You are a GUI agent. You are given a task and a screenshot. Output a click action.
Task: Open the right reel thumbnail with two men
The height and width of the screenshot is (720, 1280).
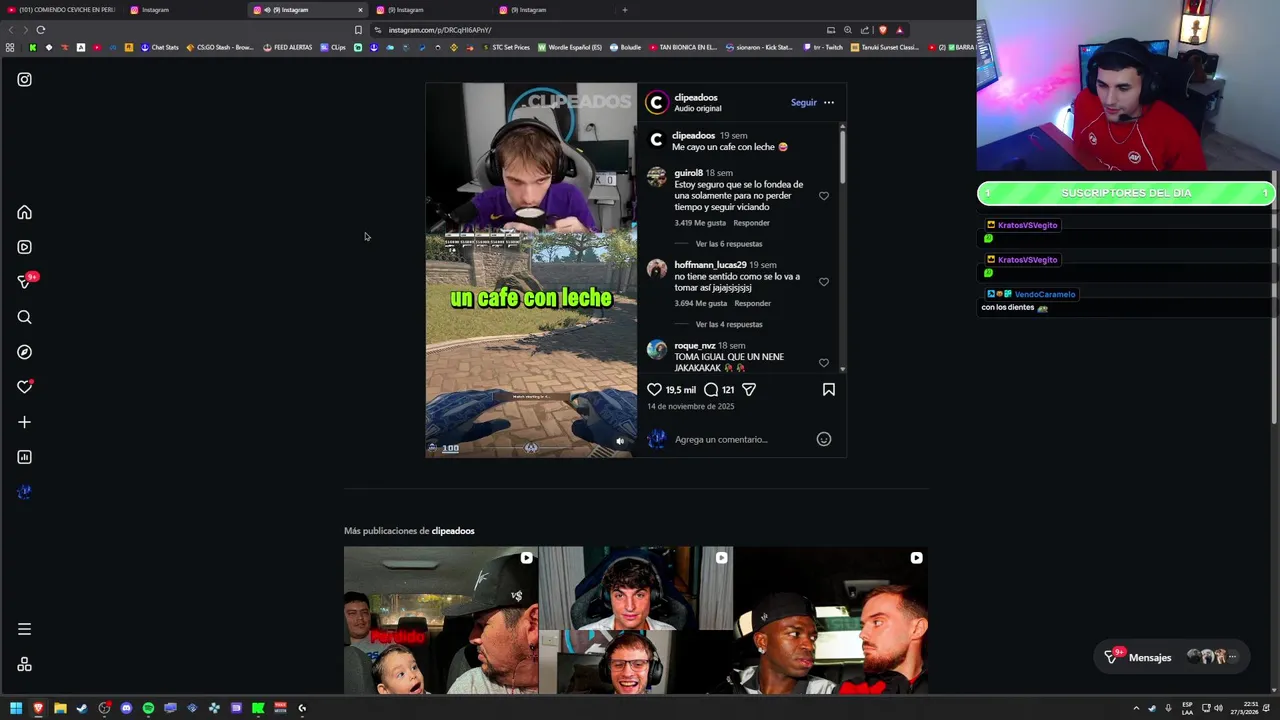point(831,620)
